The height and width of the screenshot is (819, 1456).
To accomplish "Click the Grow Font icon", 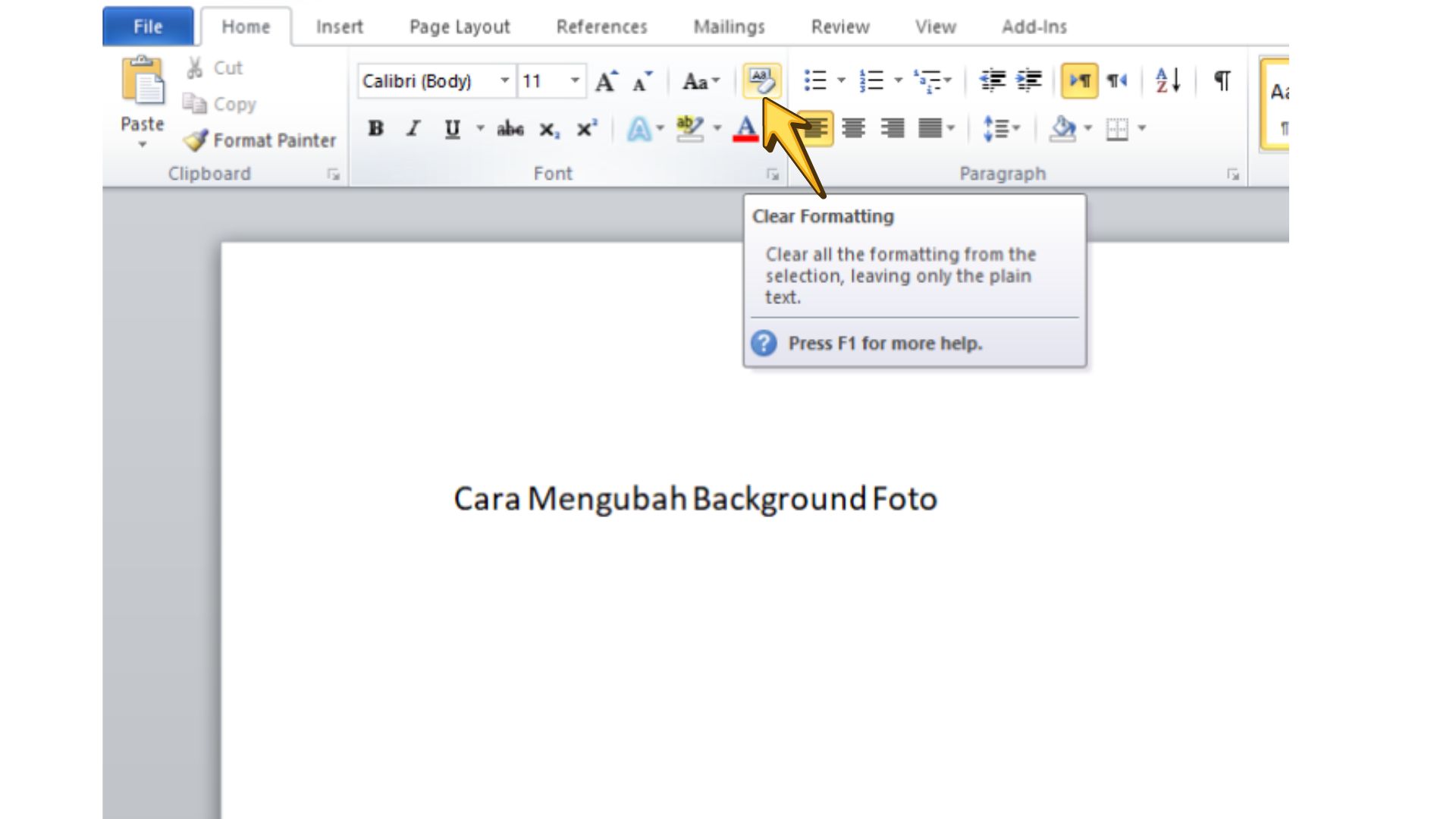I will pyautogui.click(x=606, y=81).
